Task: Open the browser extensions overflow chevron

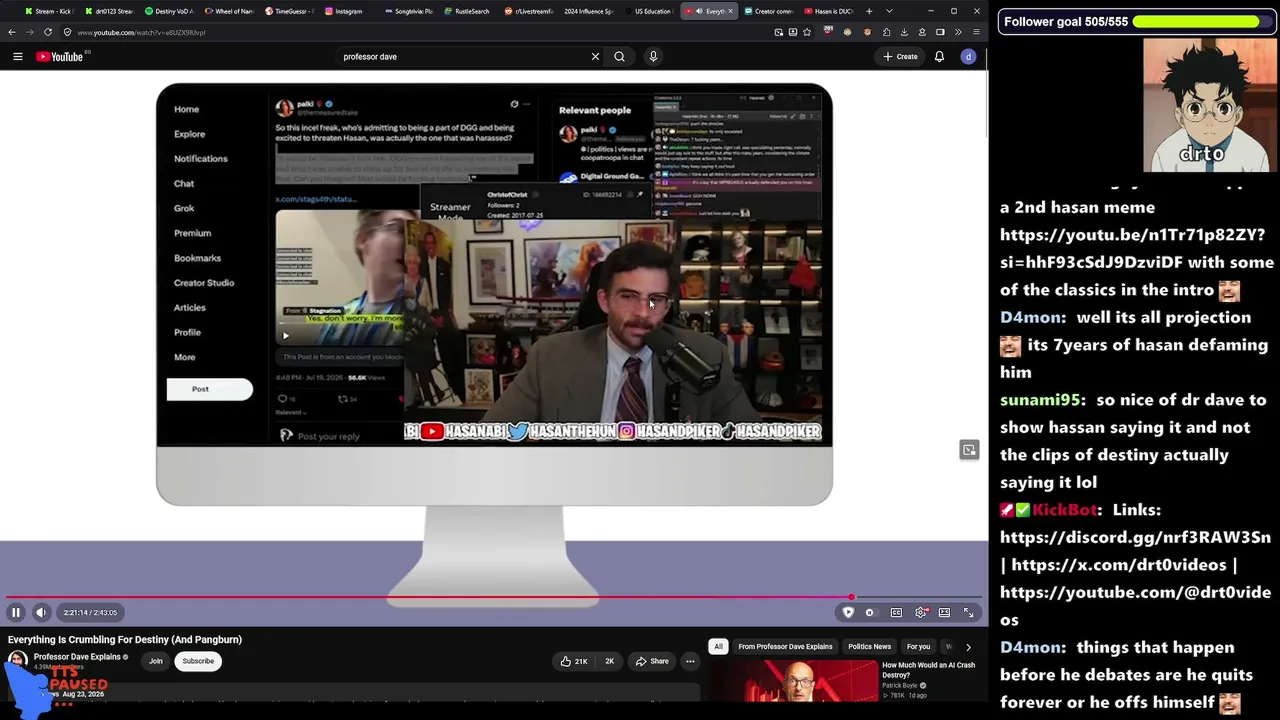Action: 958,32
